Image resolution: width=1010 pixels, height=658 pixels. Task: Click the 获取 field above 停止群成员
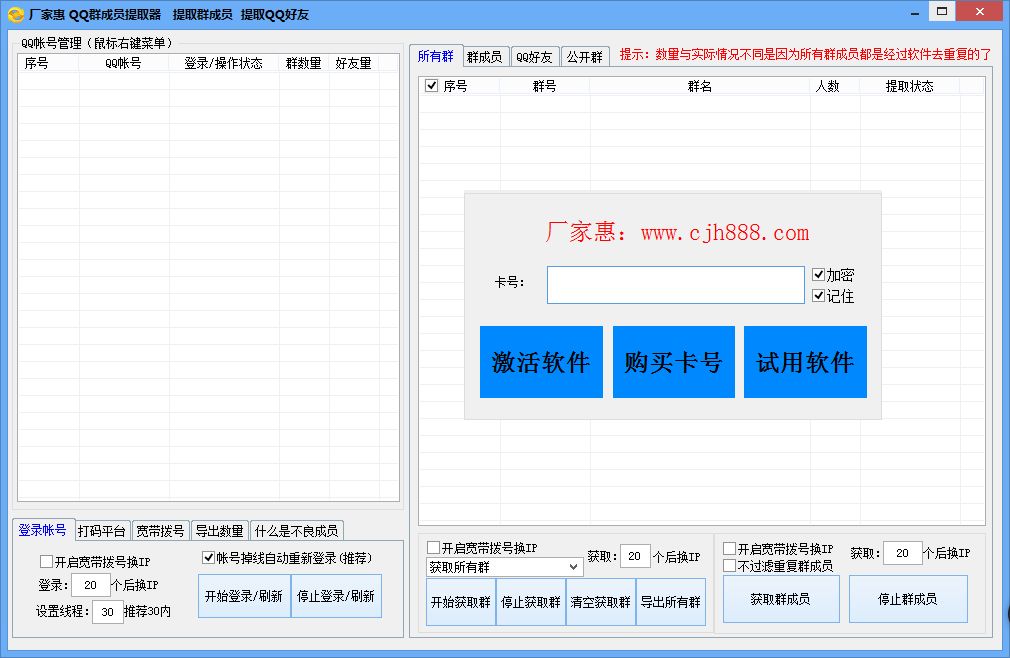[902, 553]
